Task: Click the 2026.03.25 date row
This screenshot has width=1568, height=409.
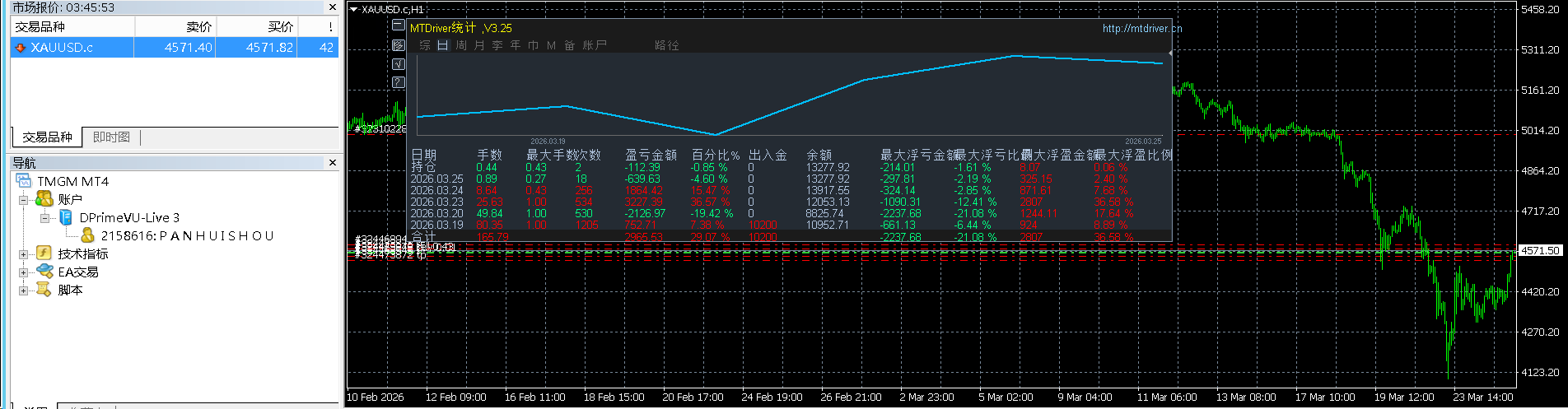Action: tap(436, 179)
